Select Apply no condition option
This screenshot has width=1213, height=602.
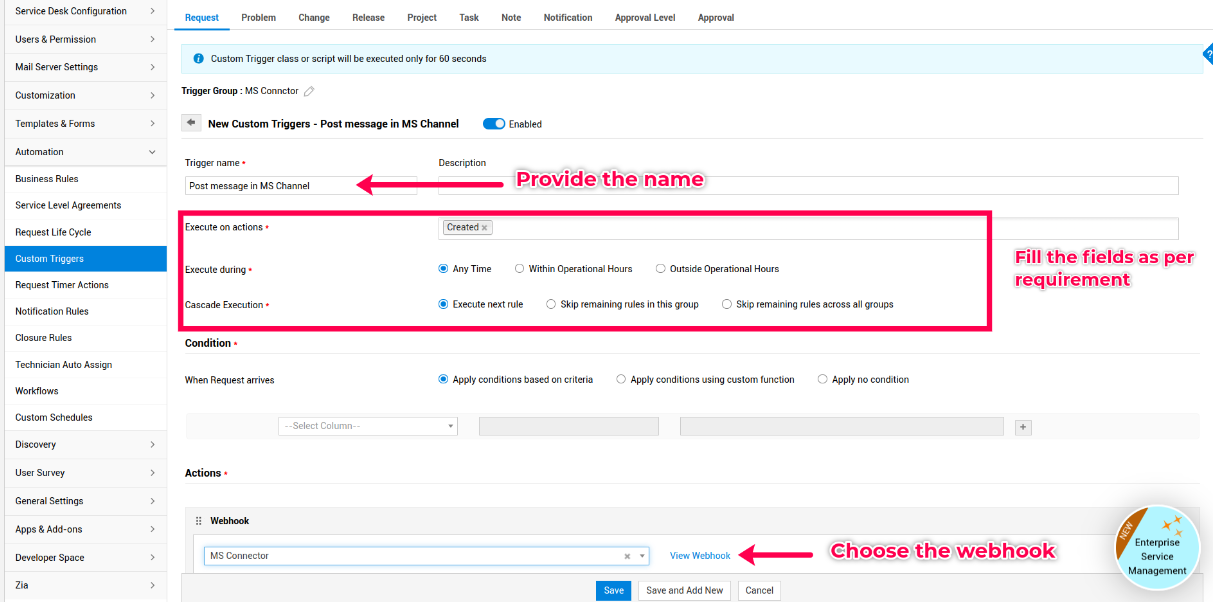pos(823,380)
